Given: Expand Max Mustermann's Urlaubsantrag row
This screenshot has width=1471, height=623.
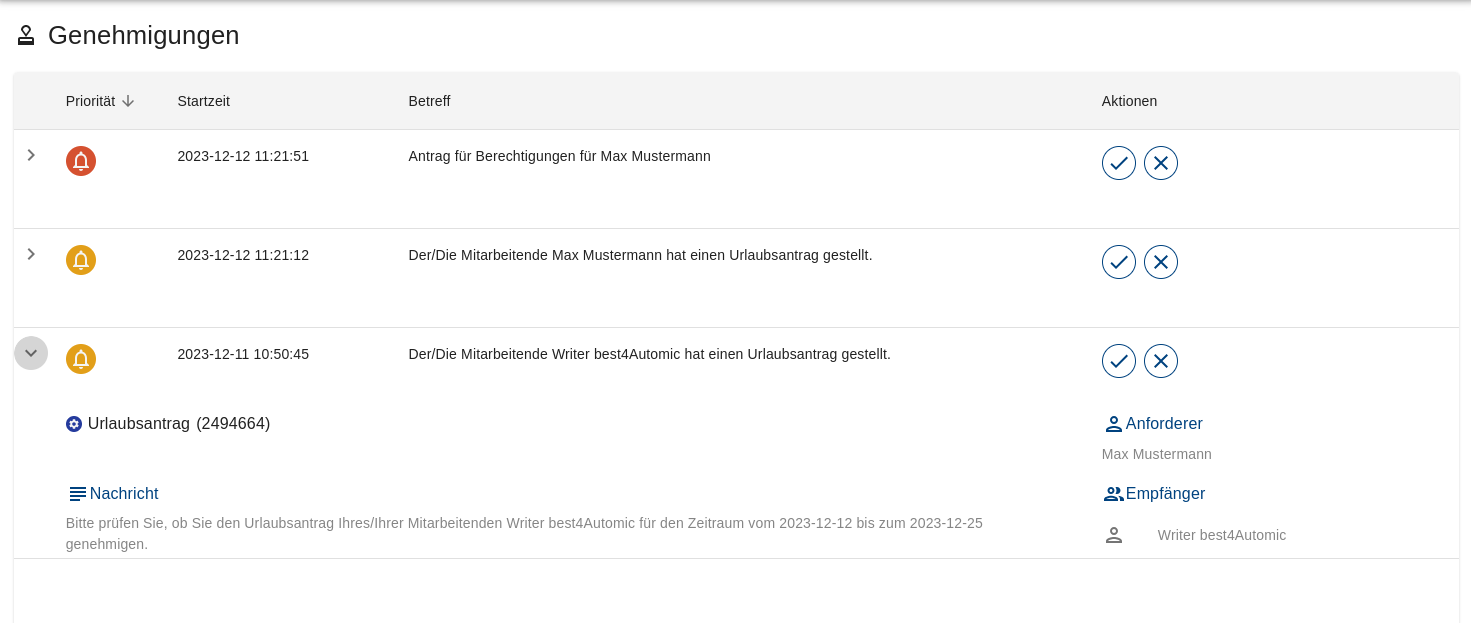Looking at the screenshot, I should click(x=31, y=254).
